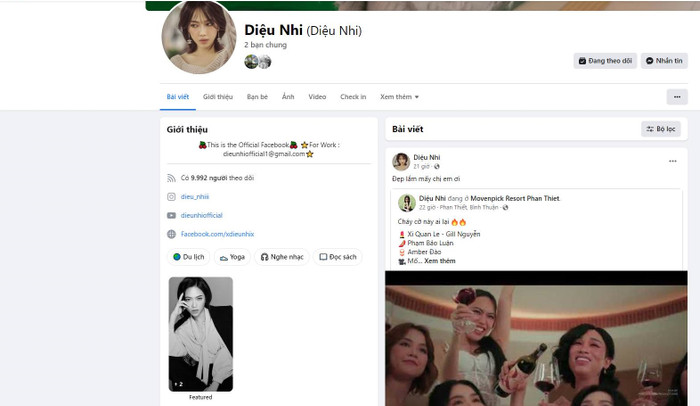Click the Đọc sách hobby chip
This screenshot has height=406, width=700.
338,257
